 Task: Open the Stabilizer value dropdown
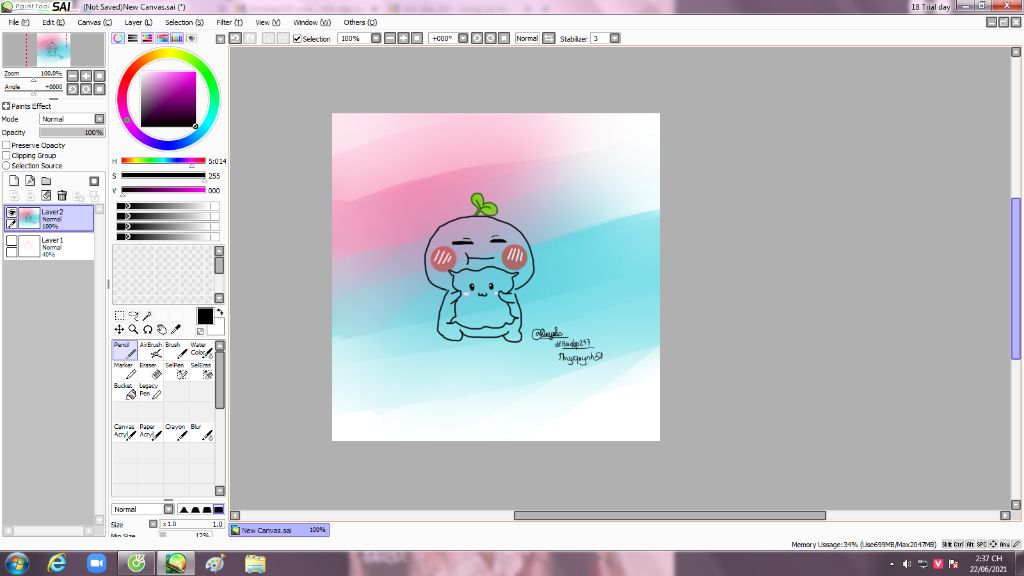[x=615, y=39]
